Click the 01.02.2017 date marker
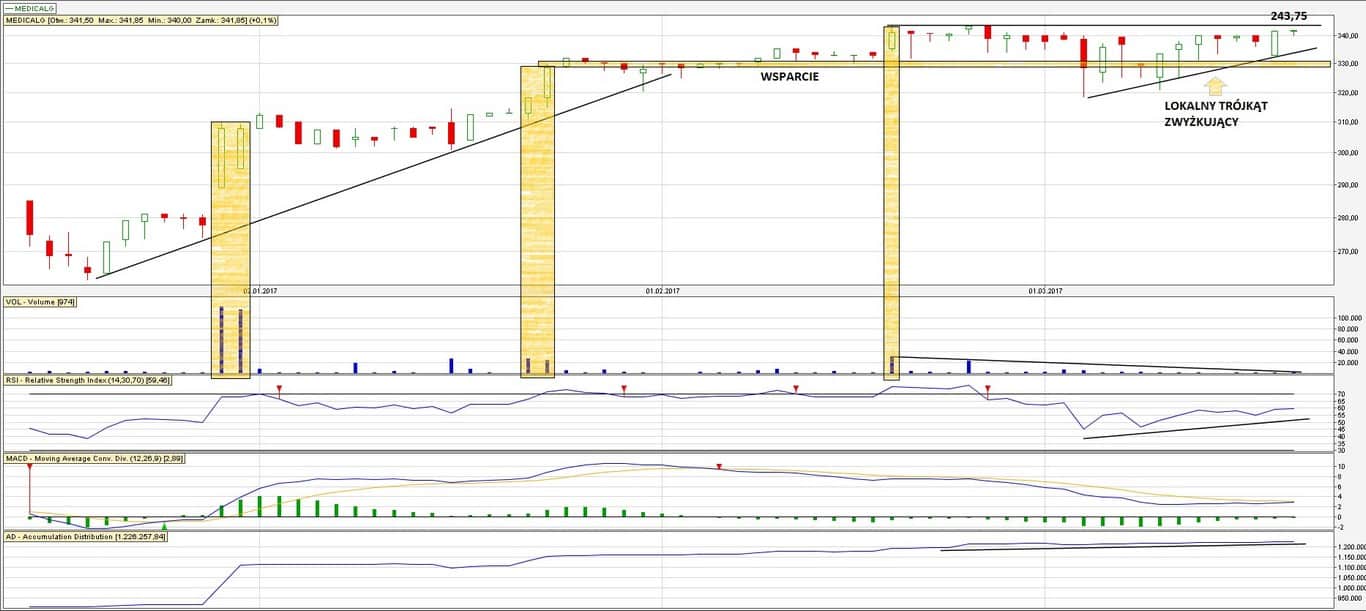Screen dimensions: 1366x611 [662, 291]
